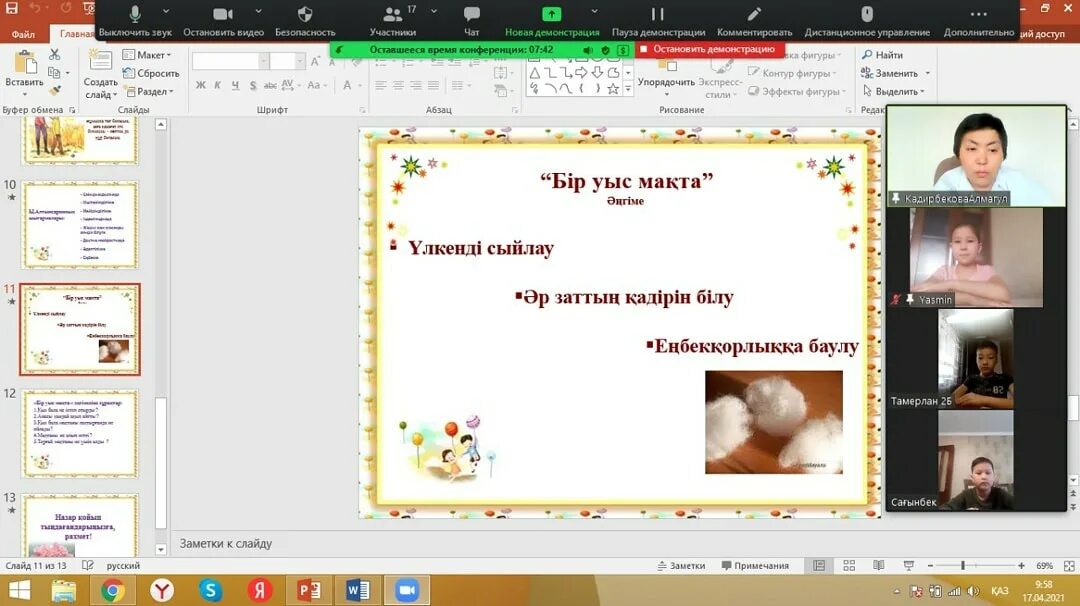This screenshot has height=606, width=1080.
Task: Click the Zoom mute microphone icon
Action: [x=135, y=14]
